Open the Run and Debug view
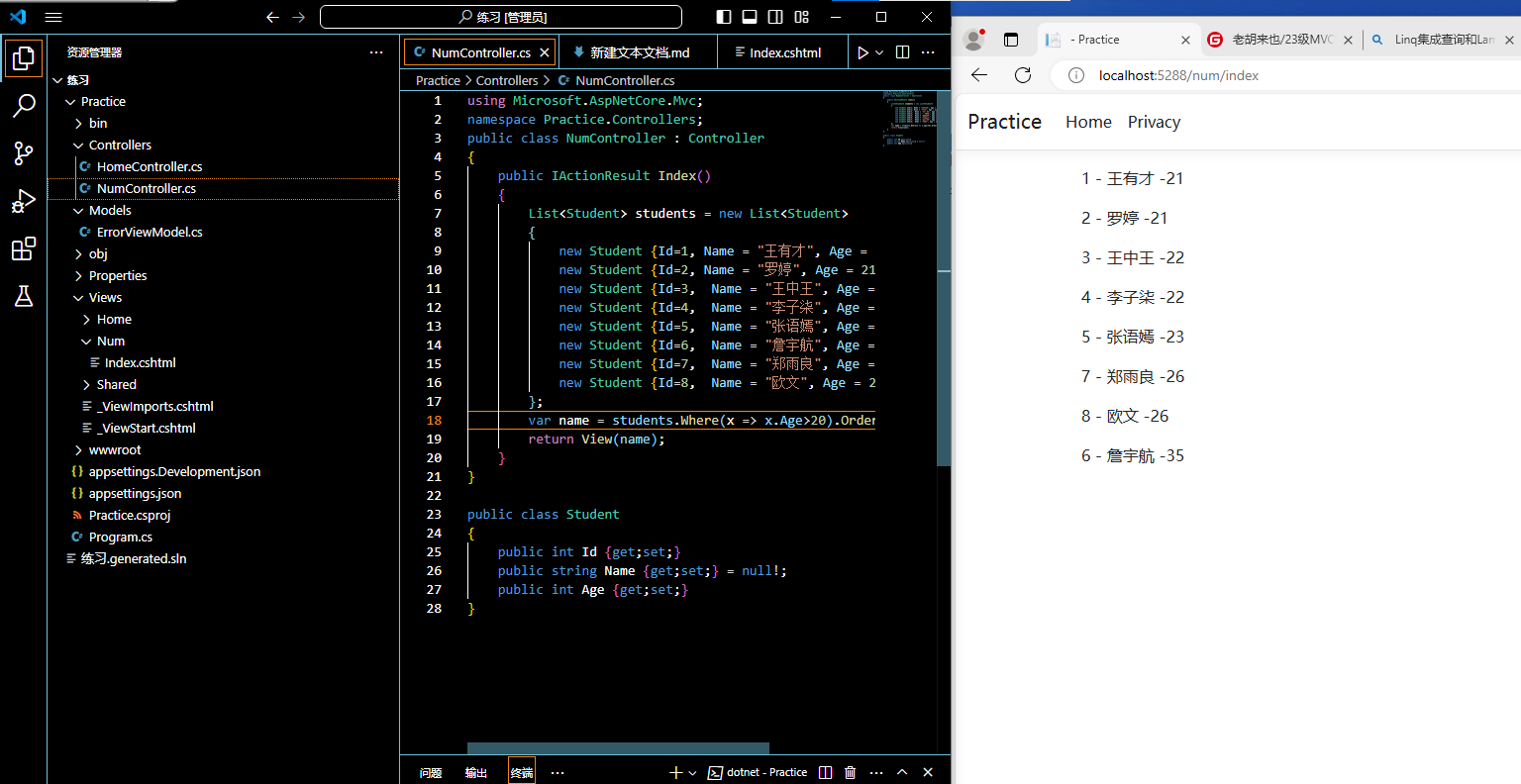The height and width of the screenshot is (784, 1521). click(24, 201)
